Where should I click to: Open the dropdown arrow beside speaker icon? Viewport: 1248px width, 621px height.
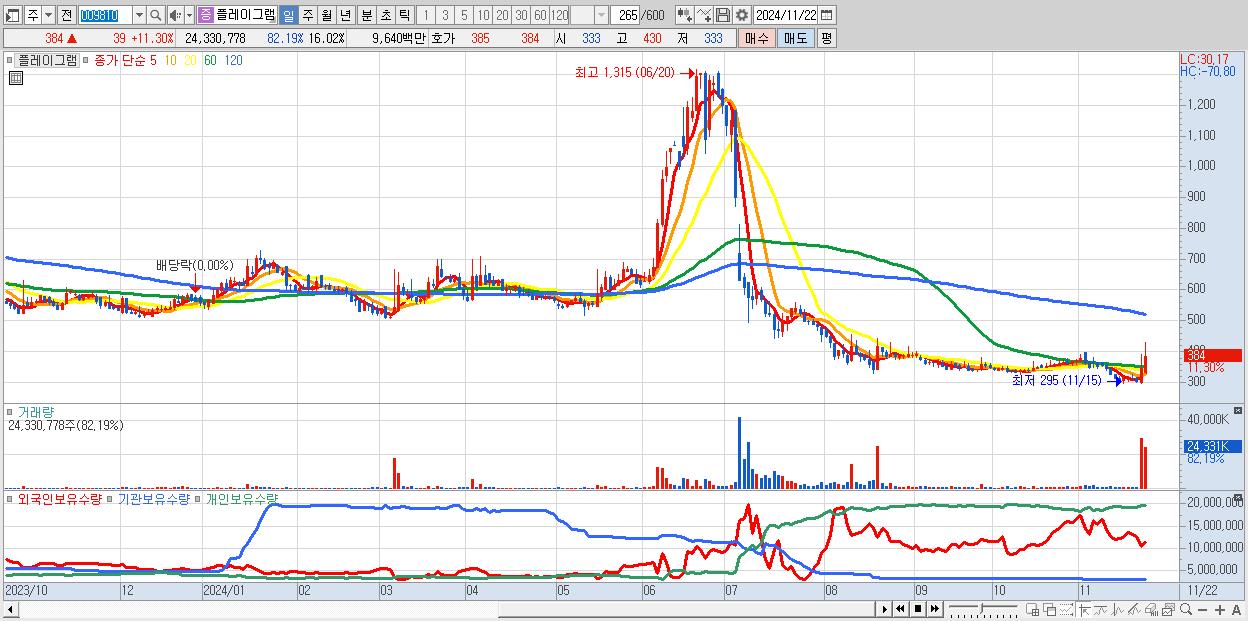pyautogui.click(x=189, y=15)
